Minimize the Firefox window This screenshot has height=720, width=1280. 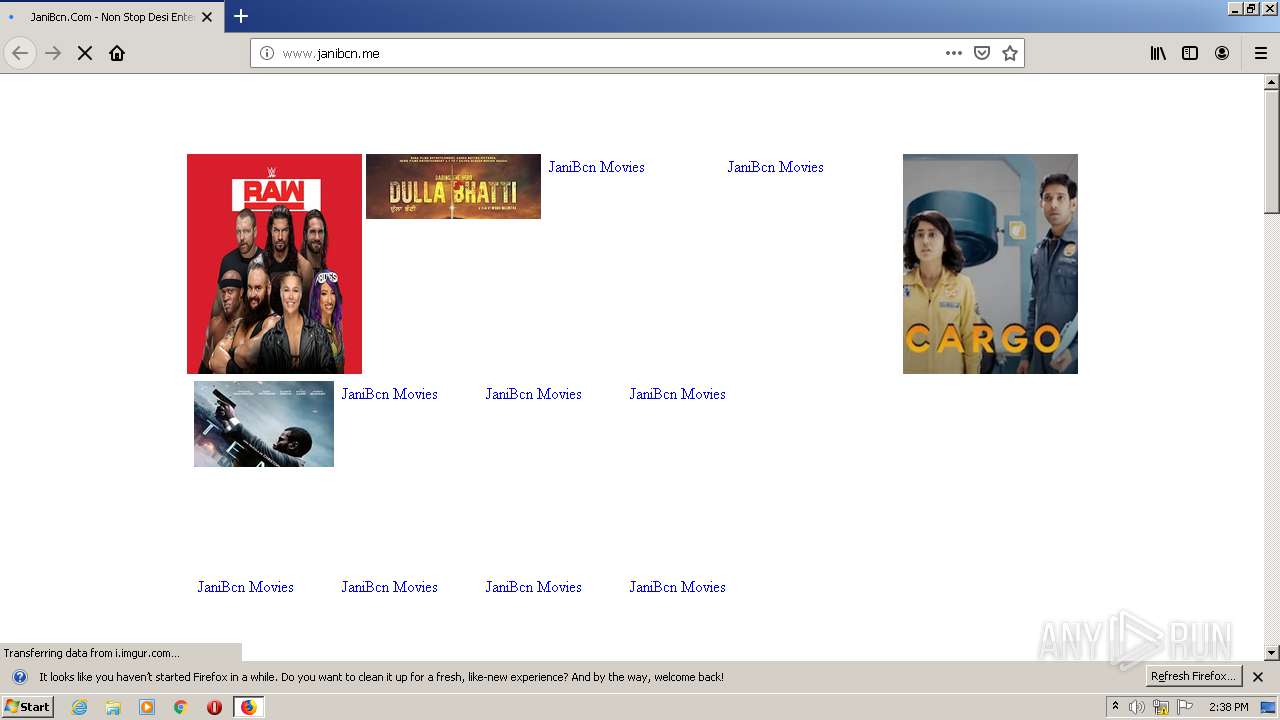(1236, 8)
